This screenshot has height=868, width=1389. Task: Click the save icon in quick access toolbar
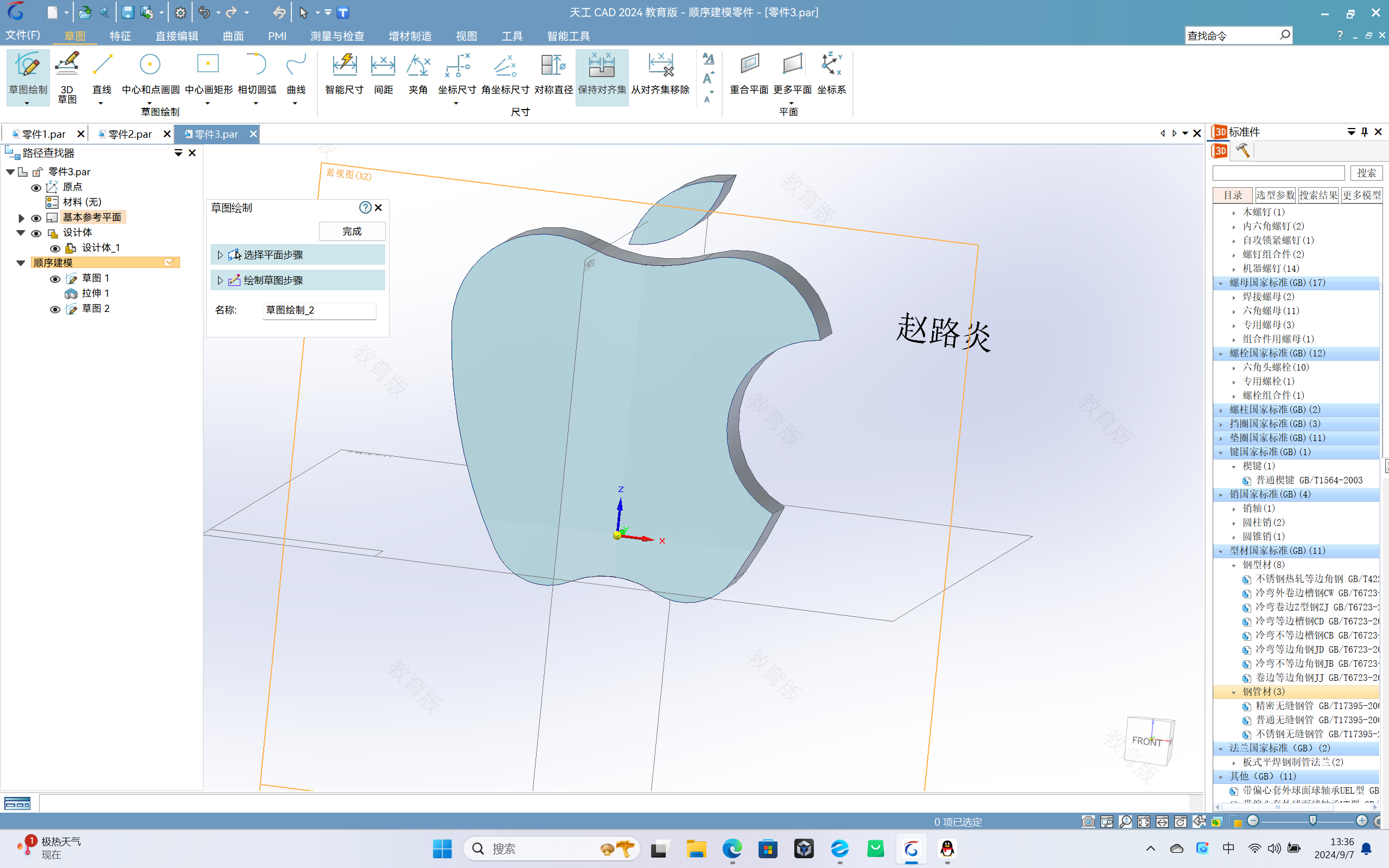(x=128, y=12)
